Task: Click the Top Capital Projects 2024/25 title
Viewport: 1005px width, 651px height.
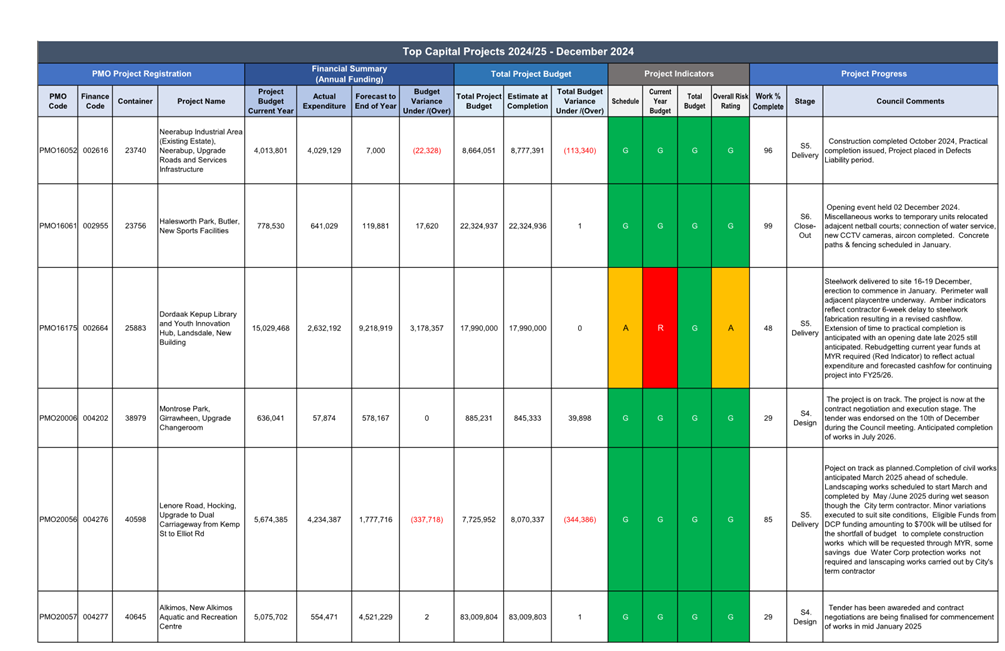Action: 518,52
